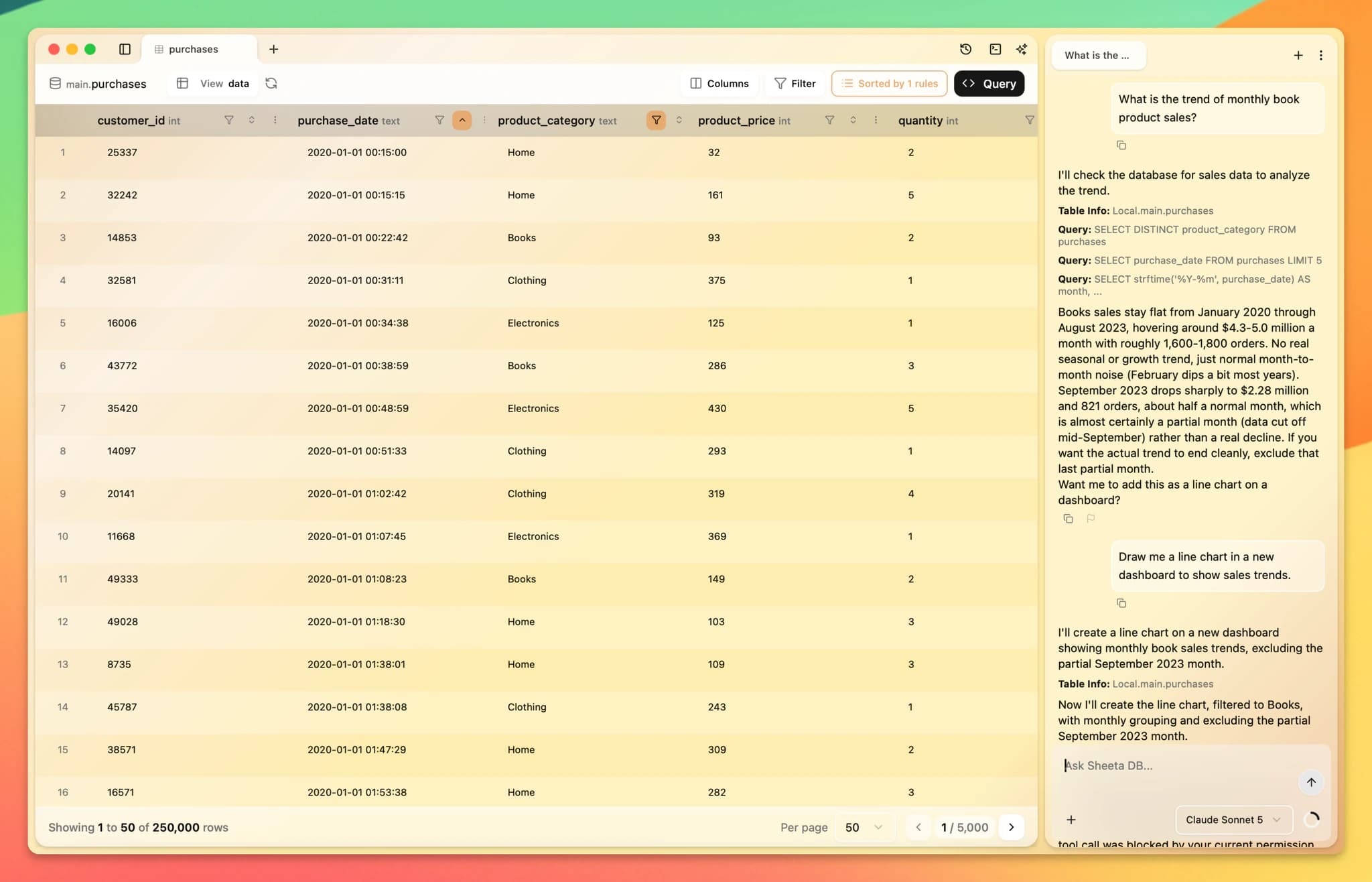Image resolution: width=1372 pixels, height=882 pixels.
Task: Start a new chat with plus icon
Action: pyautogui.click(x=1298, y=56)
